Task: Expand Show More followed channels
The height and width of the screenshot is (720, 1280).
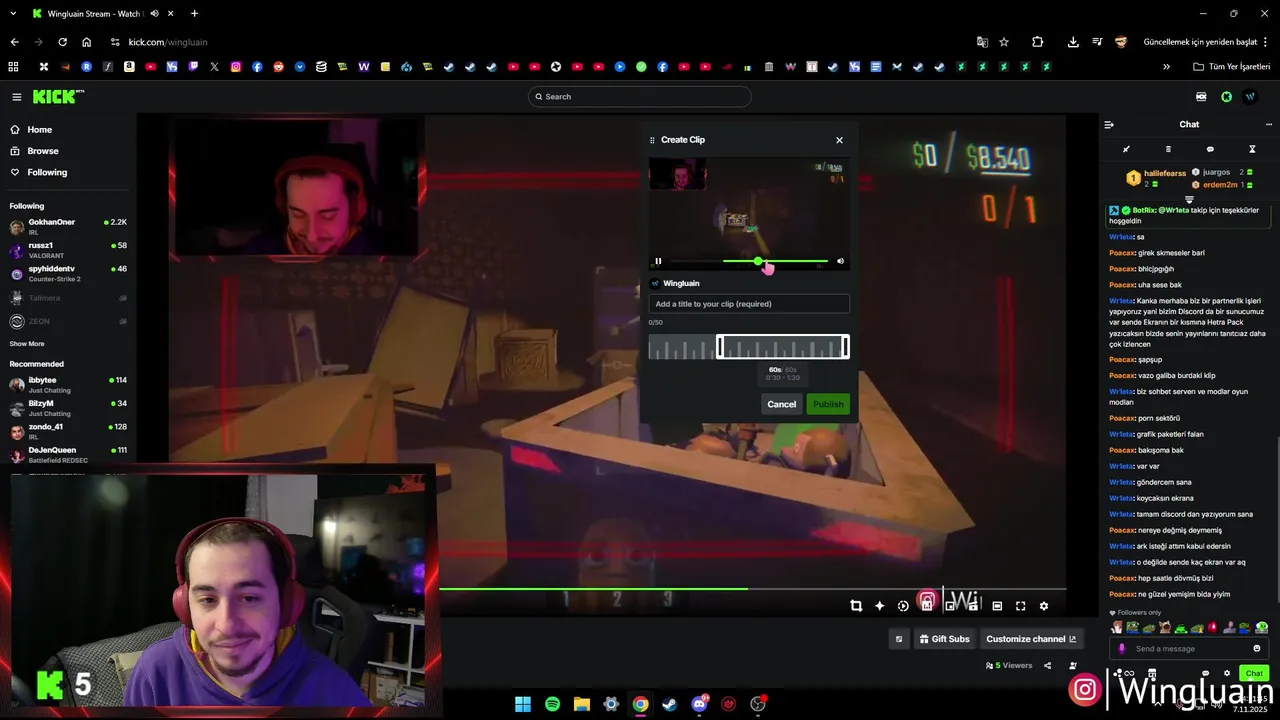Action: pos(27,344)
